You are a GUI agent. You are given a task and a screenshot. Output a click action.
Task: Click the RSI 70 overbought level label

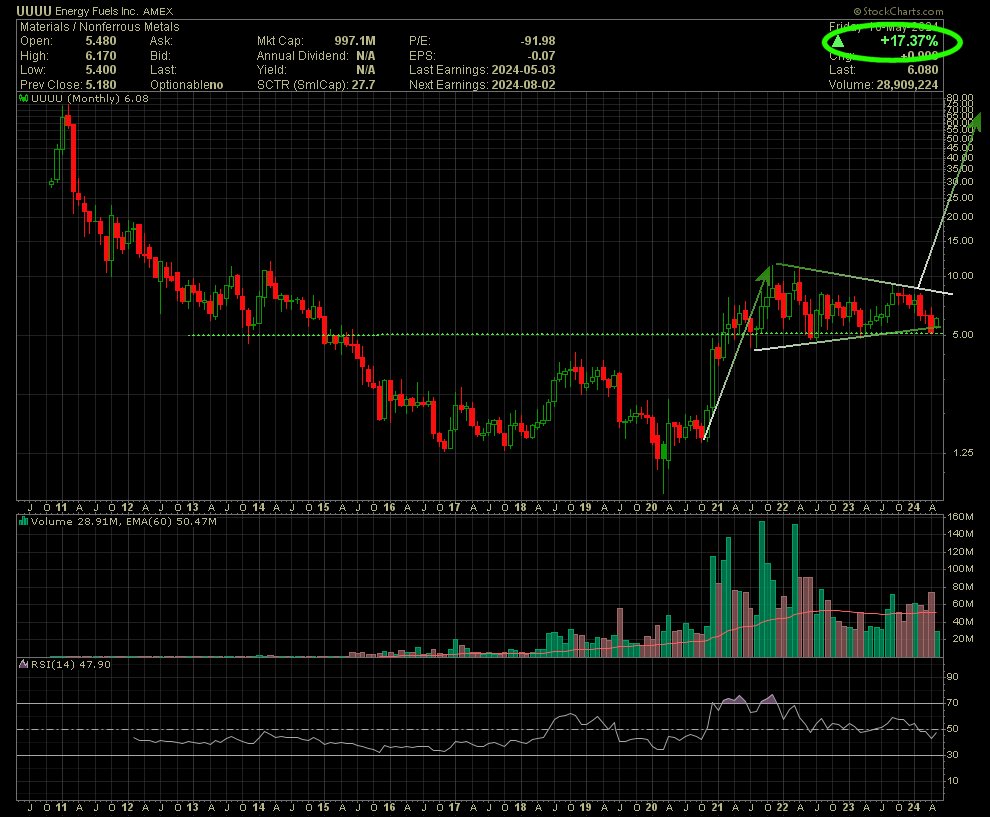point(952,704)
